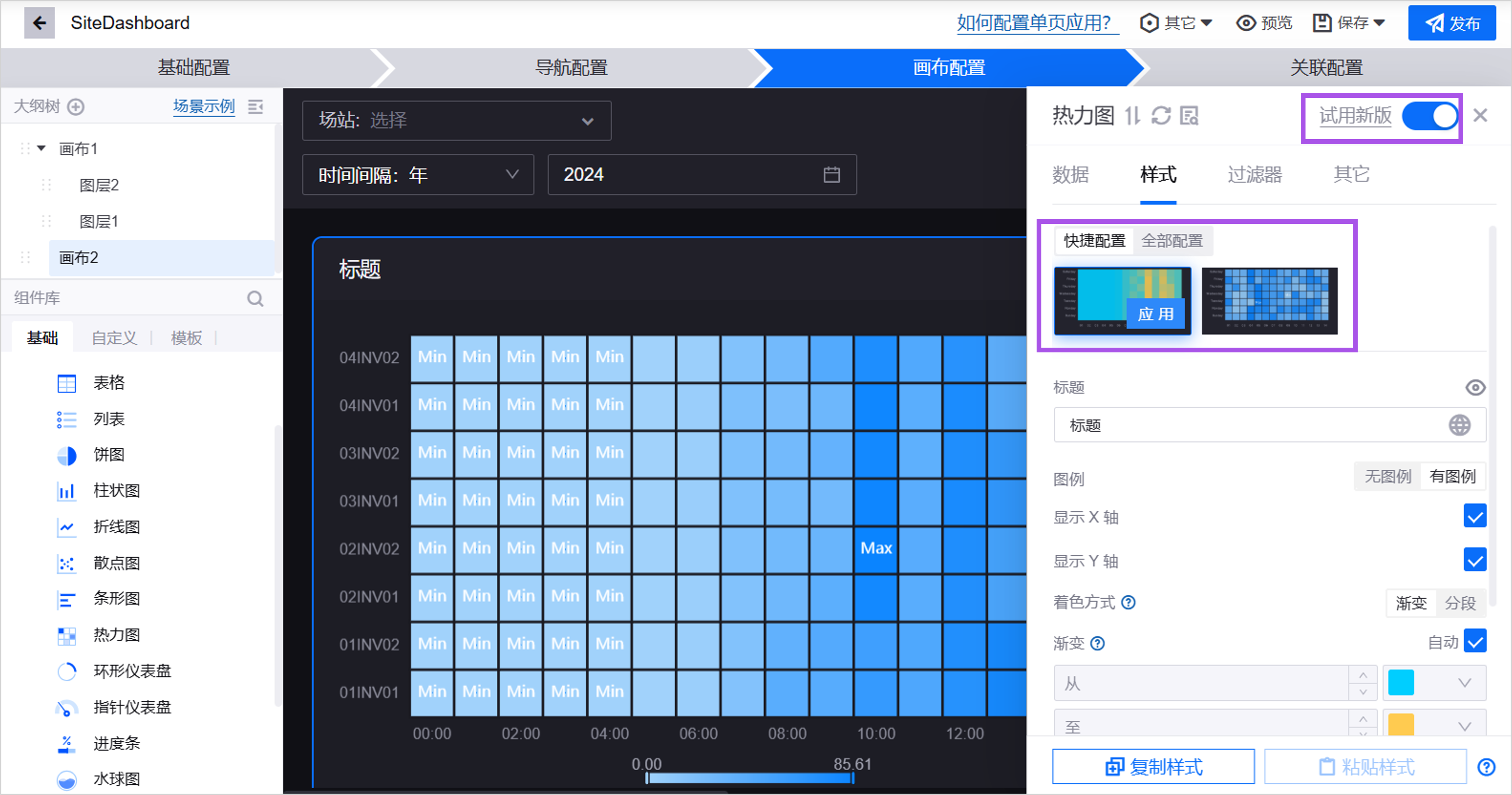1512x795 pixels.
Task: Click the back arrow next to SiteDashboard
Action: point(39,23)
